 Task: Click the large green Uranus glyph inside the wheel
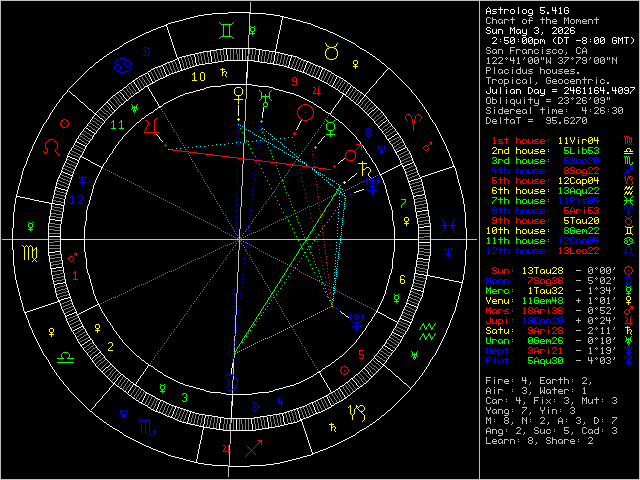pos(265,98)
